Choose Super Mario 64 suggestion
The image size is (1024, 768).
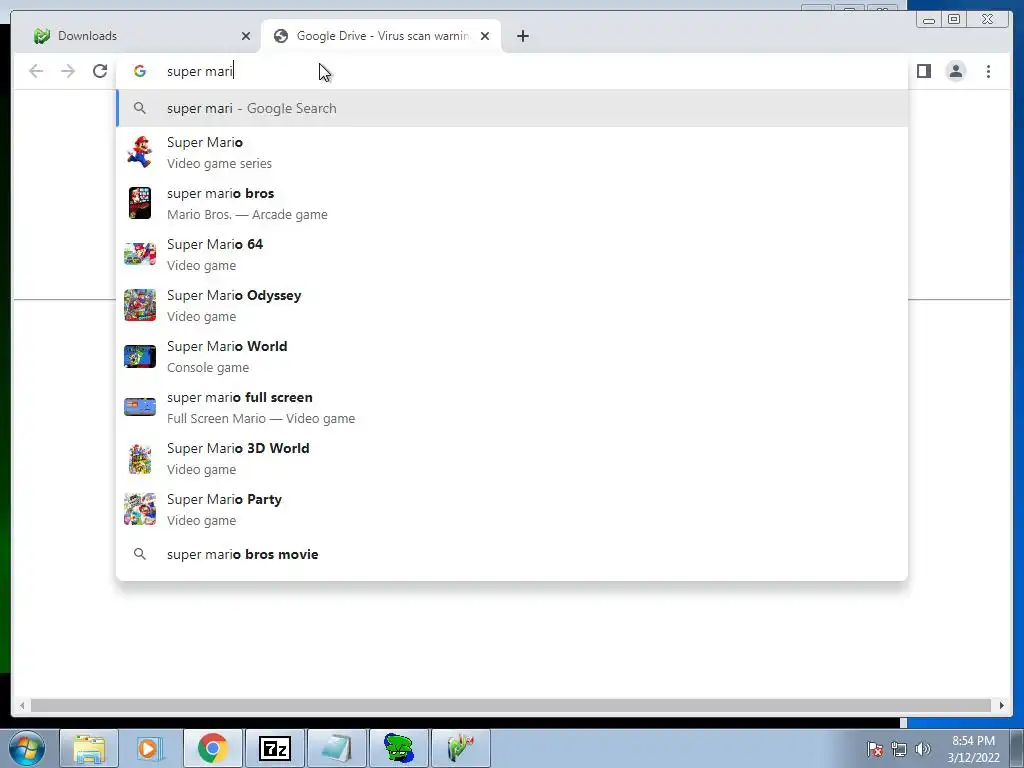point(512,255)
